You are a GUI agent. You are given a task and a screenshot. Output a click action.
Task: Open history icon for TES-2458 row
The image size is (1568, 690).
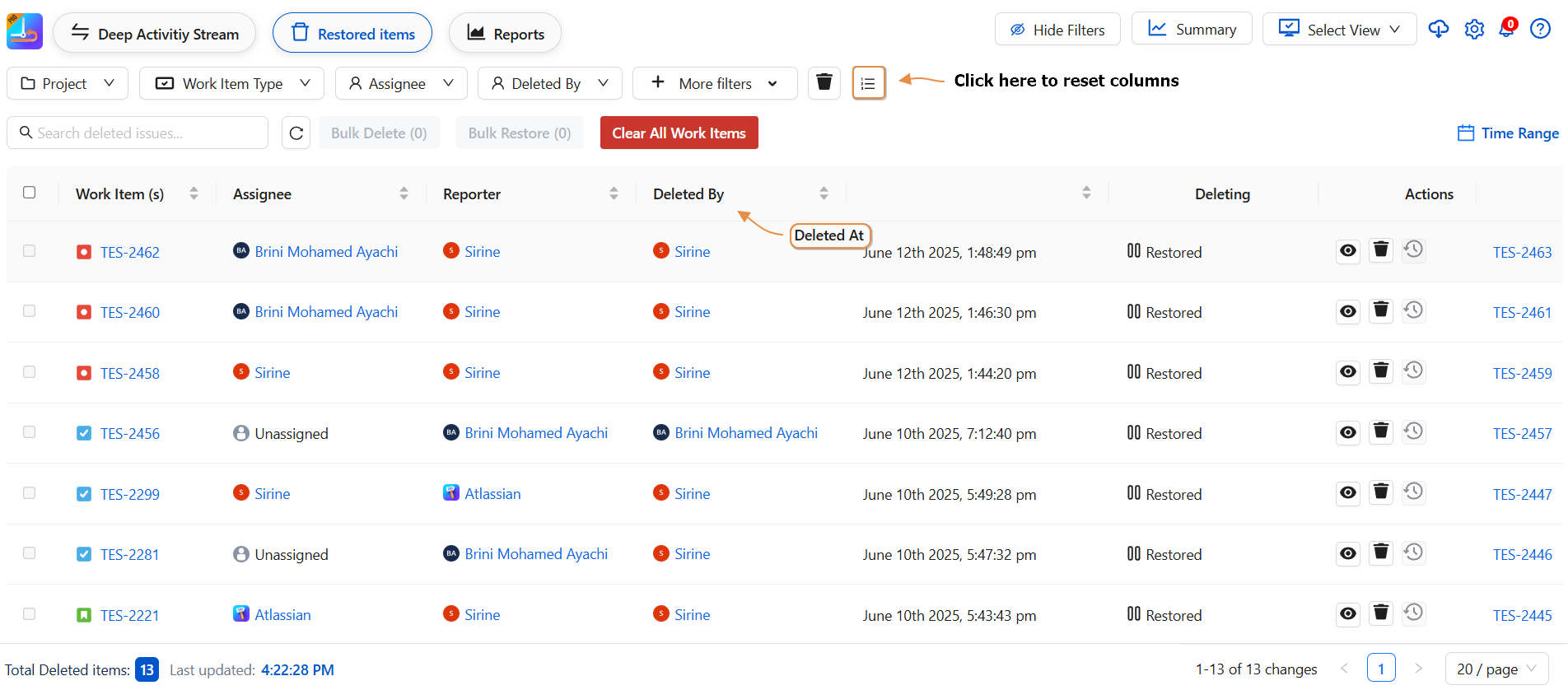(x=1414, y=371)
